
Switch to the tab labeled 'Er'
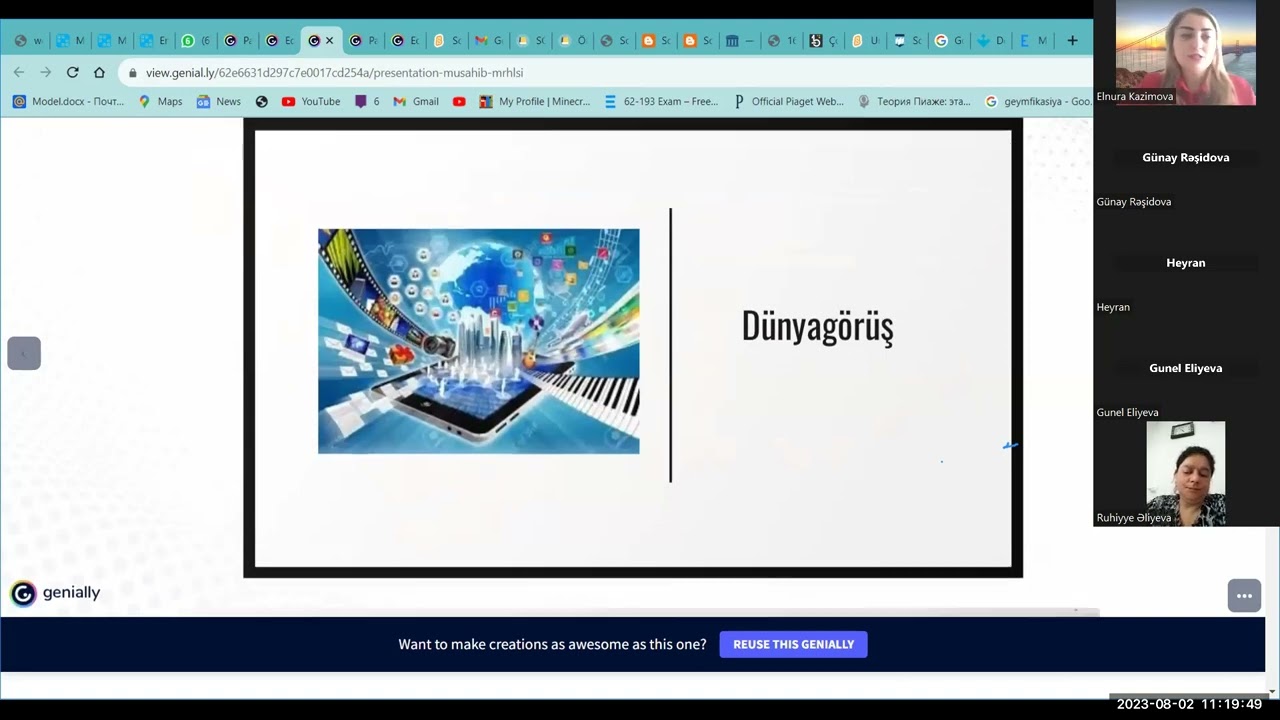point(154,41)
